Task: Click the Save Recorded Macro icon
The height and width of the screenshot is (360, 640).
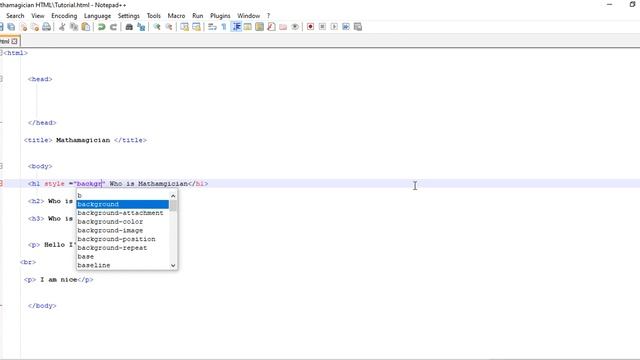Action: click(x=358, y=27)
